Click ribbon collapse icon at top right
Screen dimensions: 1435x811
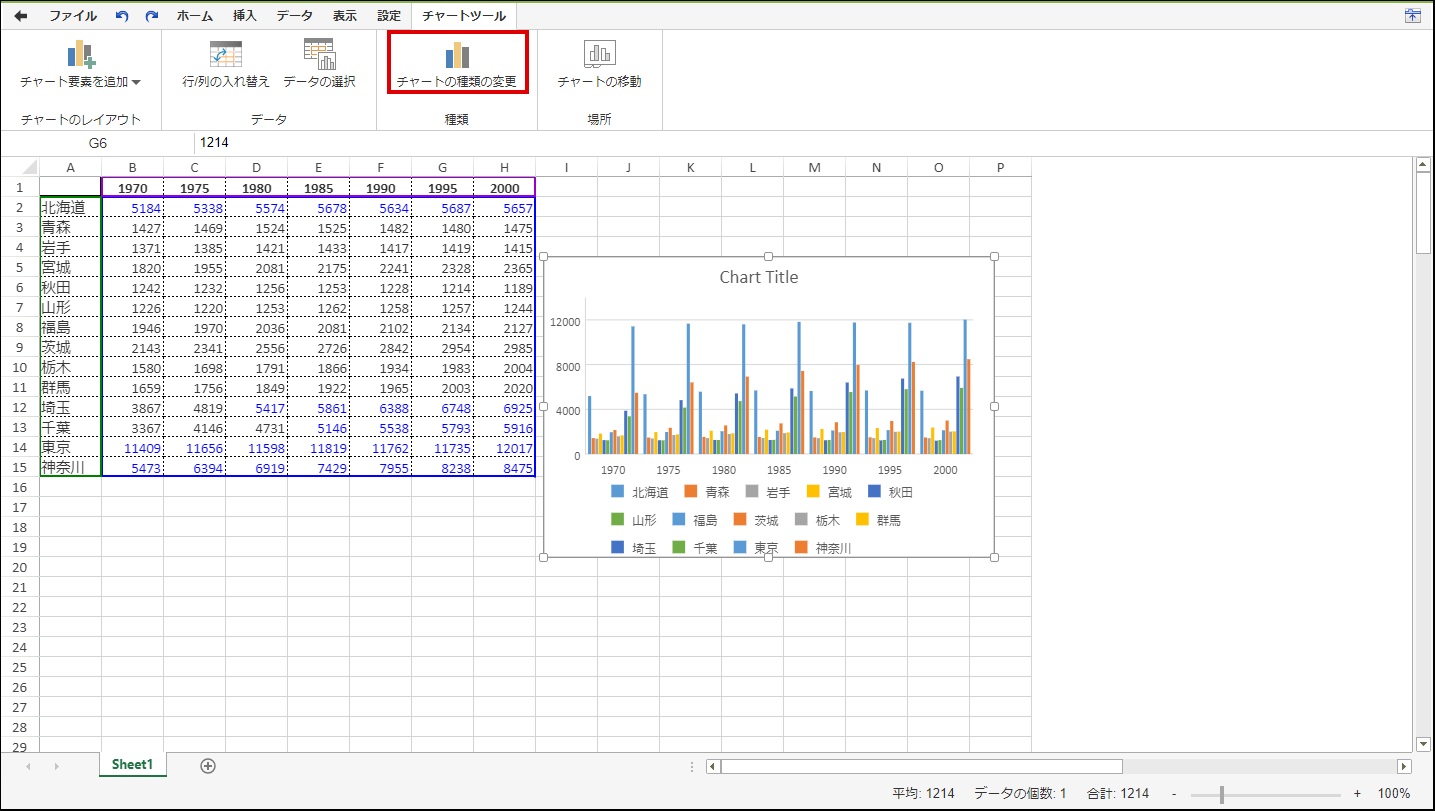pyautogui.click(x=1413, y=16)
